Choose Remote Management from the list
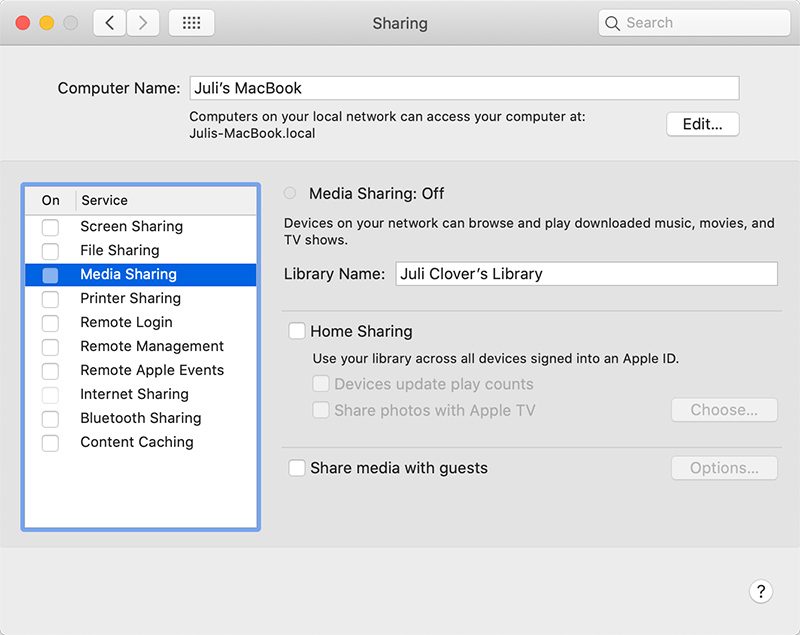800x635 pixels. (141, 346)
